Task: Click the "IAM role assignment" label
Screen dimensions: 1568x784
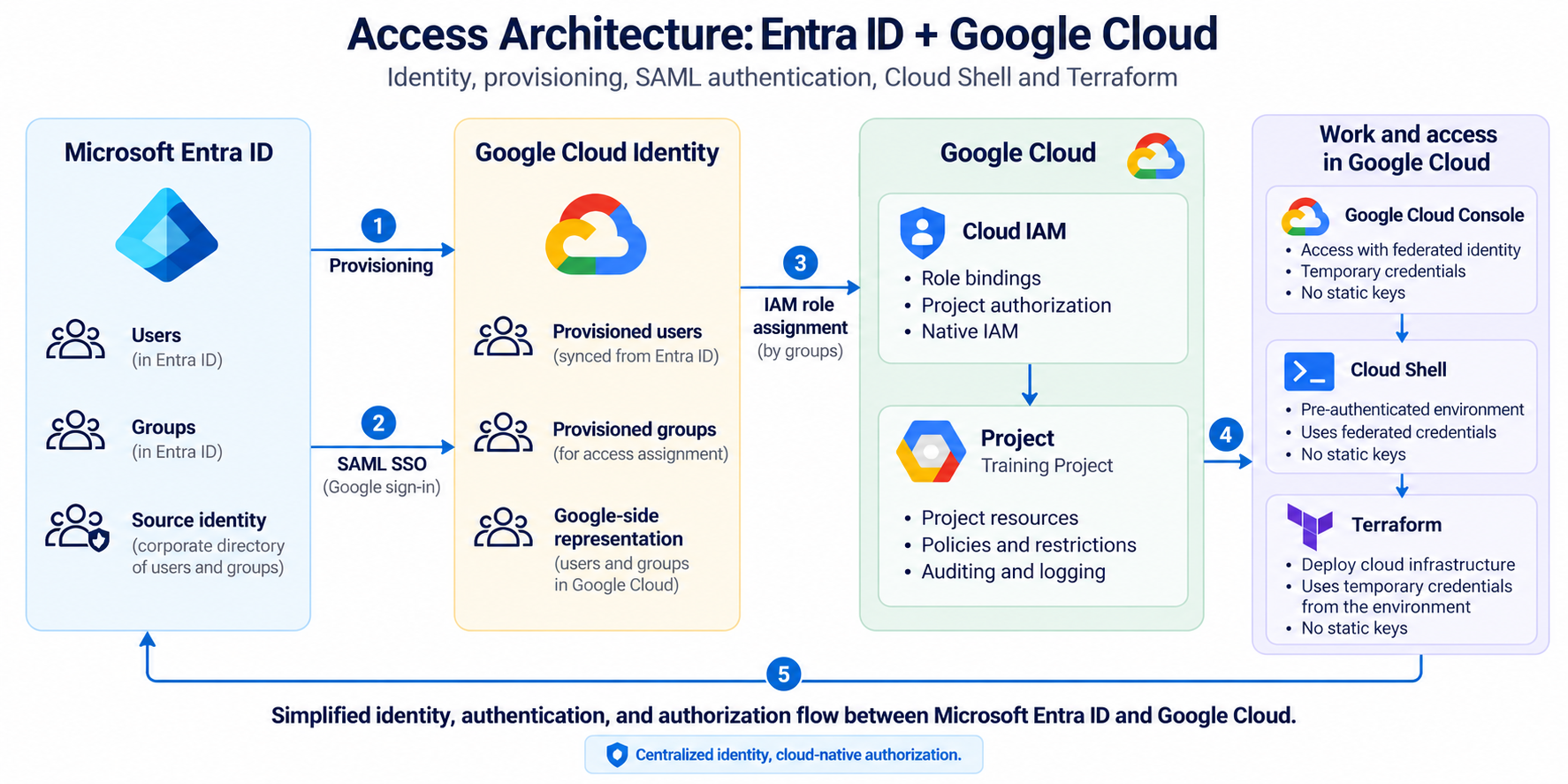Action: (800, 316)
